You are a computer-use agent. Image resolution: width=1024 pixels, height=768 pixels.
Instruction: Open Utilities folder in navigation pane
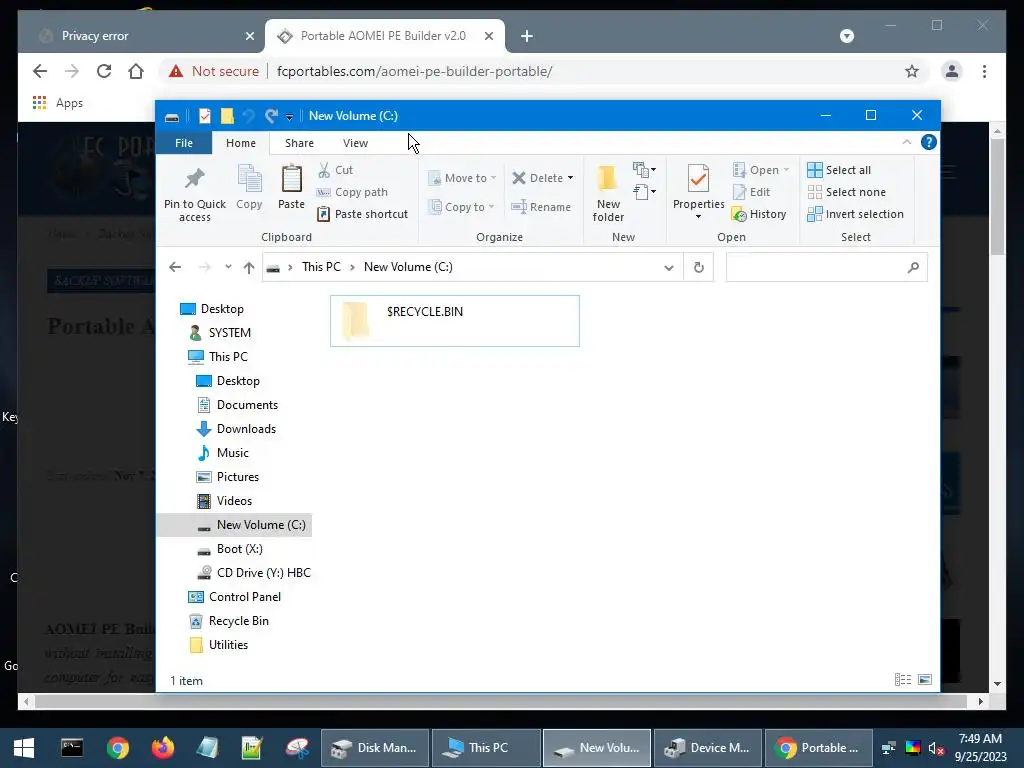pos(219,645)
